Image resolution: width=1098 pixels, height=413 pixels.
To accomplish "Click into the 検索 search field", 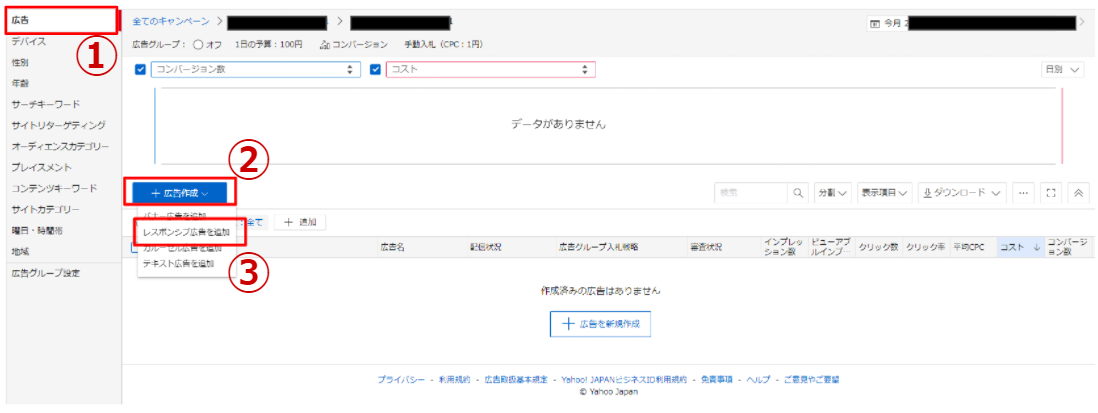I will tap(752, 192).
